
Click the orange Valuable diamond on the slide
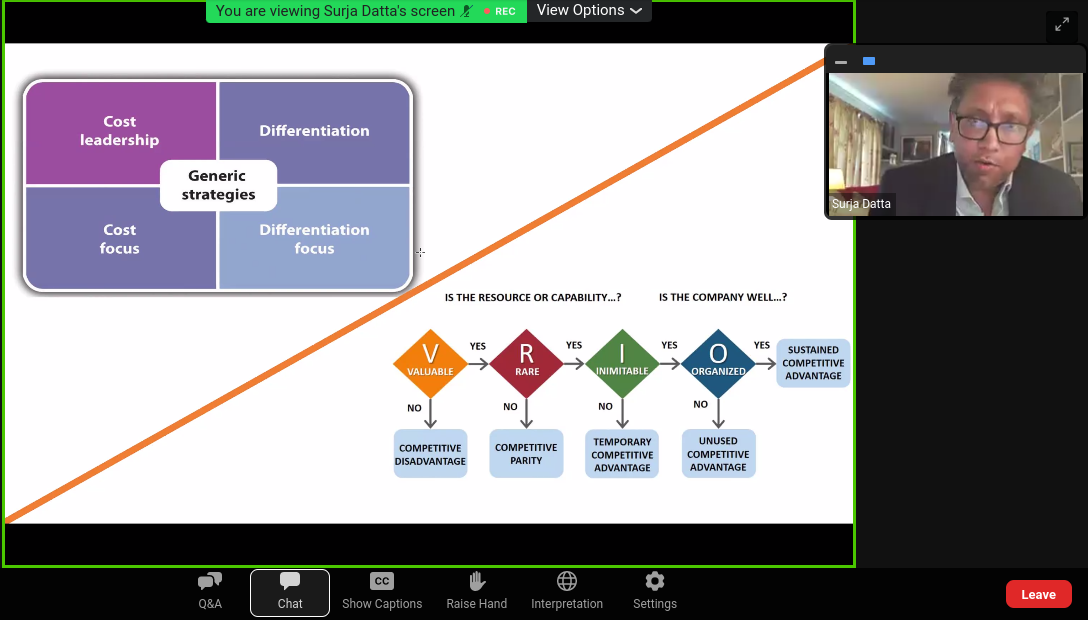coord(430,364)
